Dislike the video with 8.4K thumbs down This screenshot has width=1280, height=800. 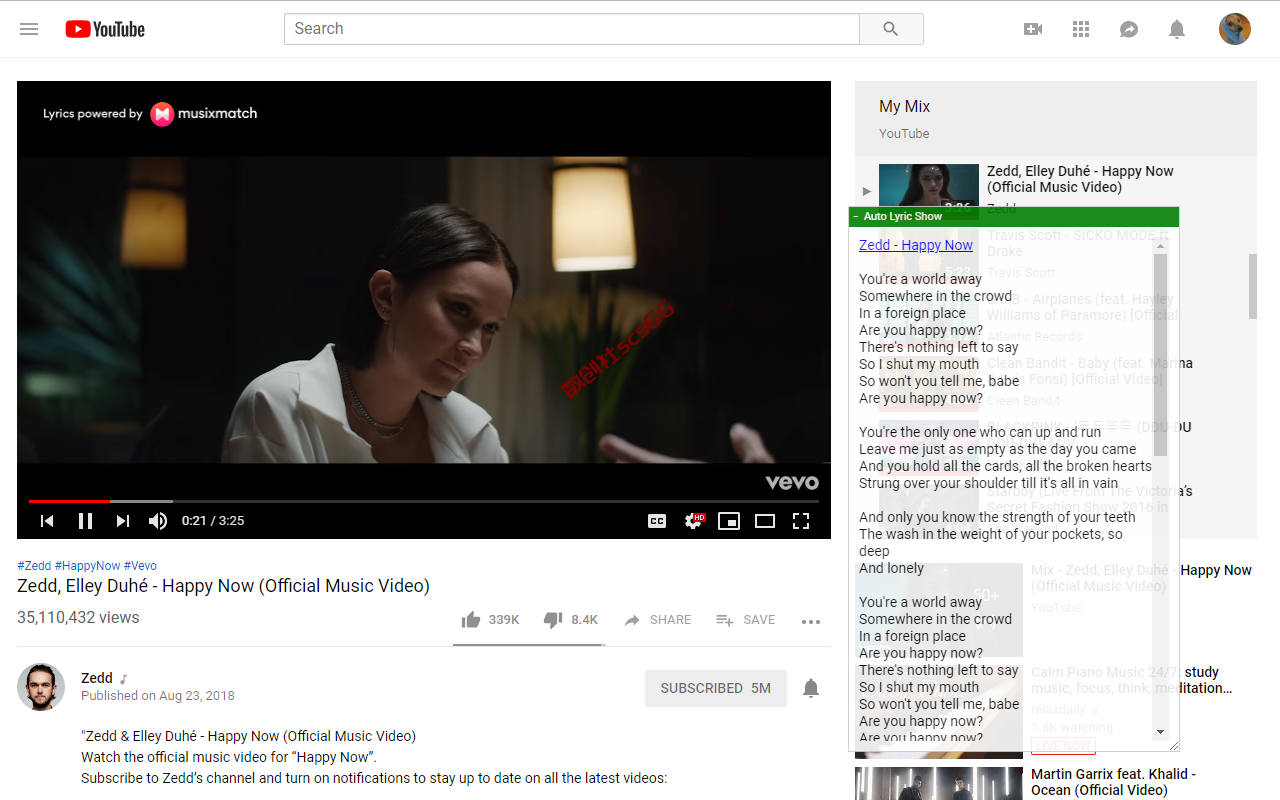[570, 620]
